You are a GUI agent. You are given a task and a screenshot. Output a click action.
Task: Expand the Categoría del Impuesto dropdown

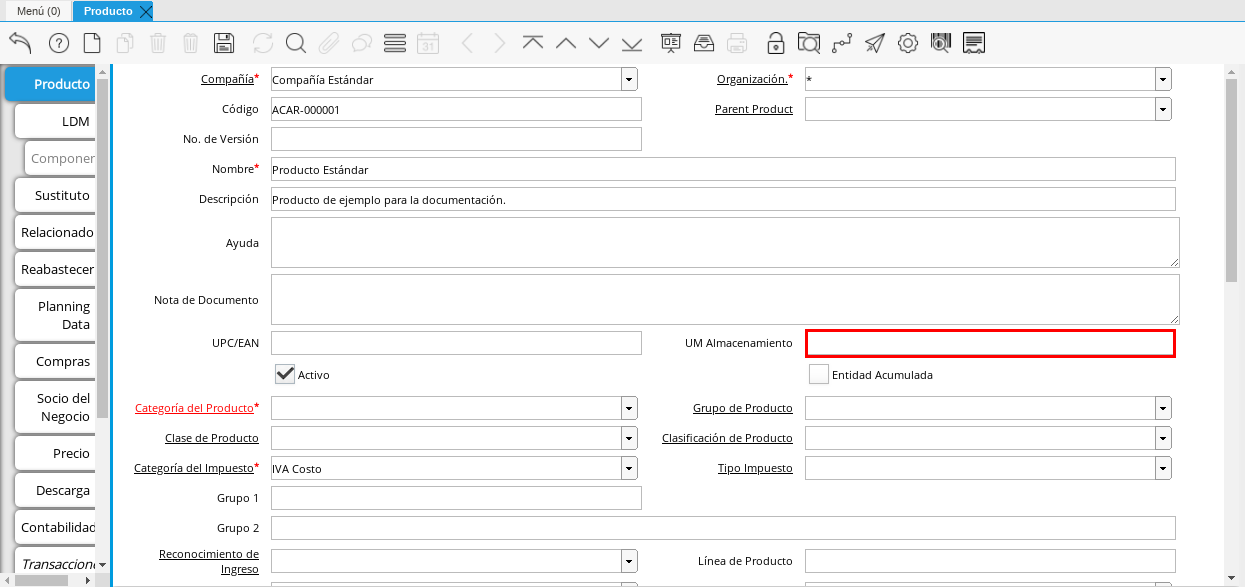[629, 468]
